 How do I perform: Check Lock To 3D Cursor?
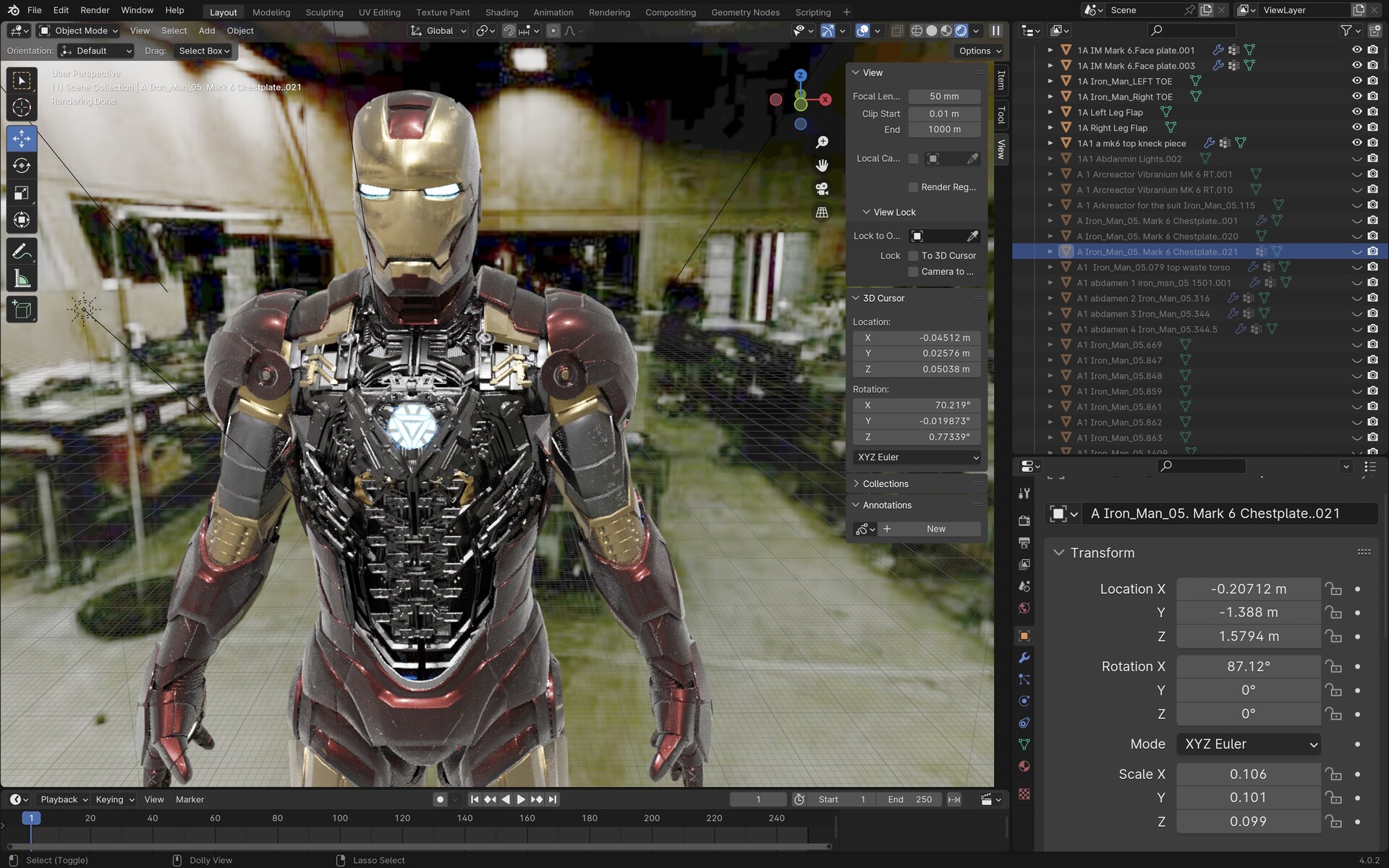click(913, 256)
